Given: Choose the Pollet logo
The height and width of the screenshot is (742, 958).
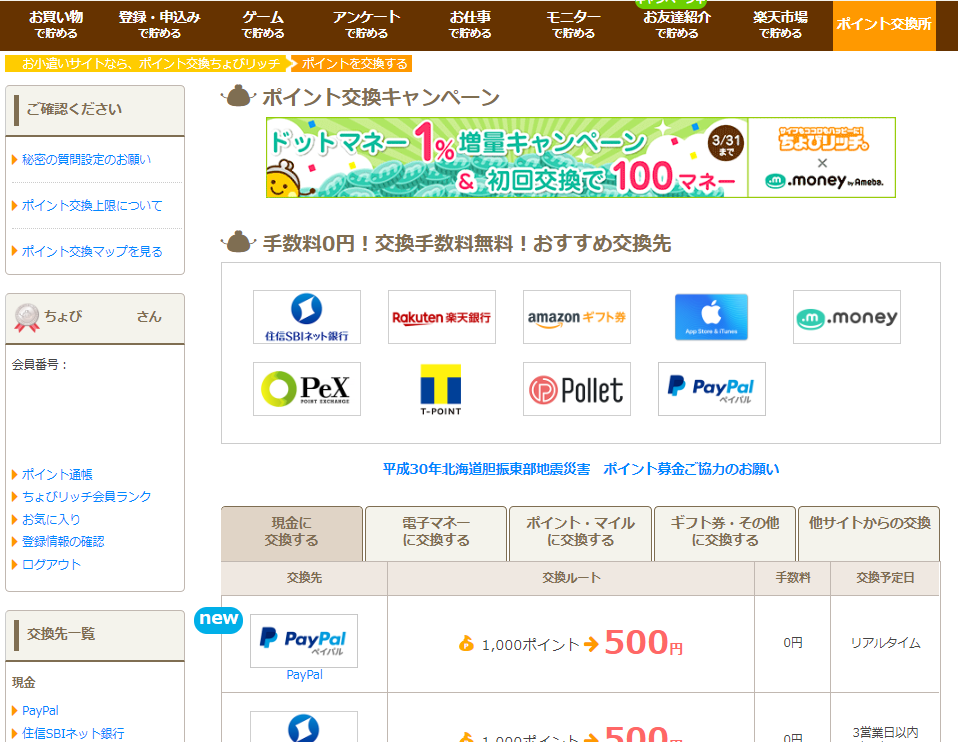Looking at the screenshot, I should click(577, 389).
